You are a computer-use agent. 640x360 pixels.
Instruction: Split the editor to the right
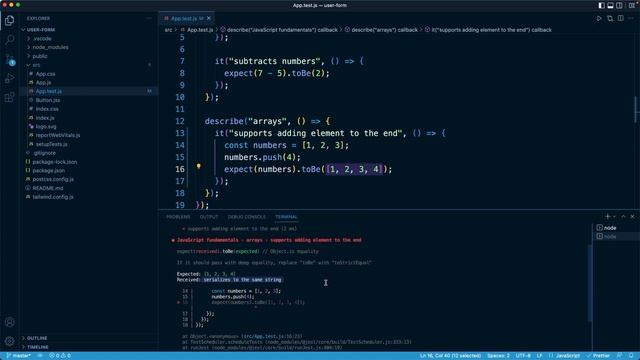tap(620, 18)
